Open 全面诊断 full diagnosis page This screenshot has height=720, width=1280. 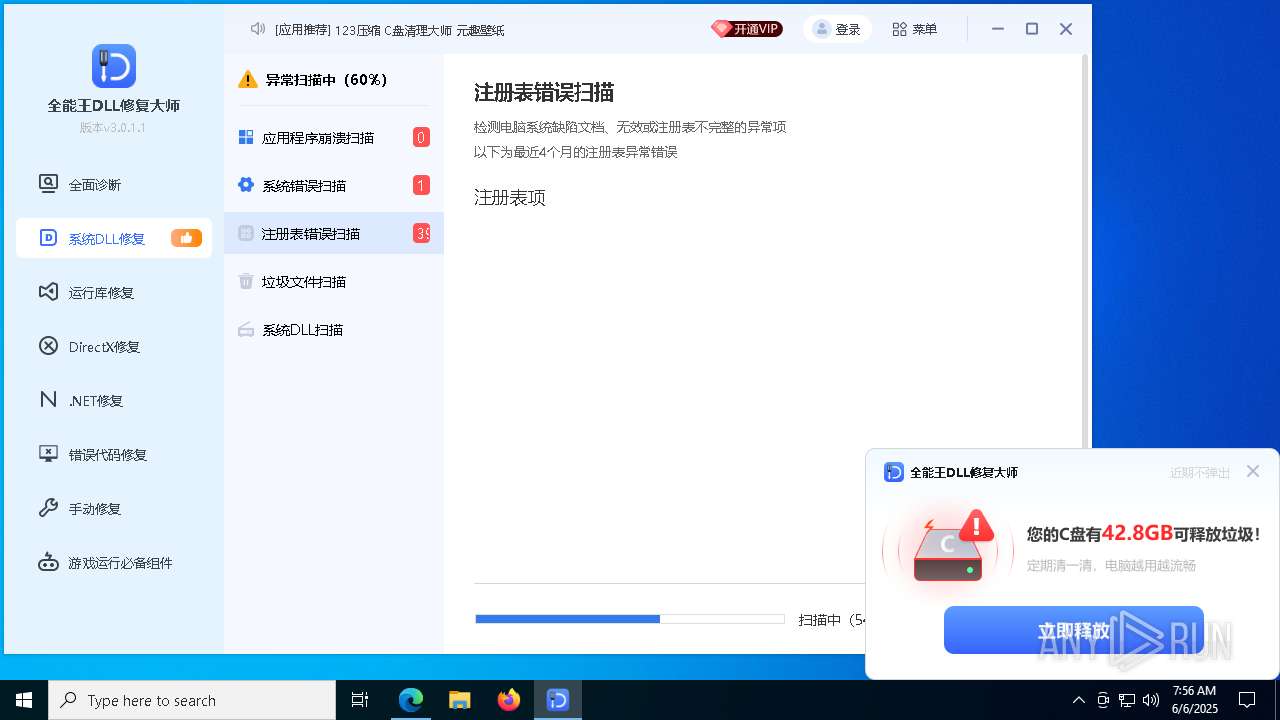coord(114,184)
